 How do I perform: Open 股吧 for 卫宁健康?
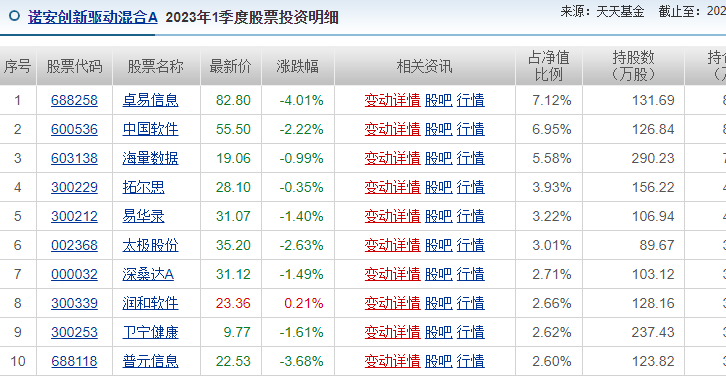pos(438,332)
